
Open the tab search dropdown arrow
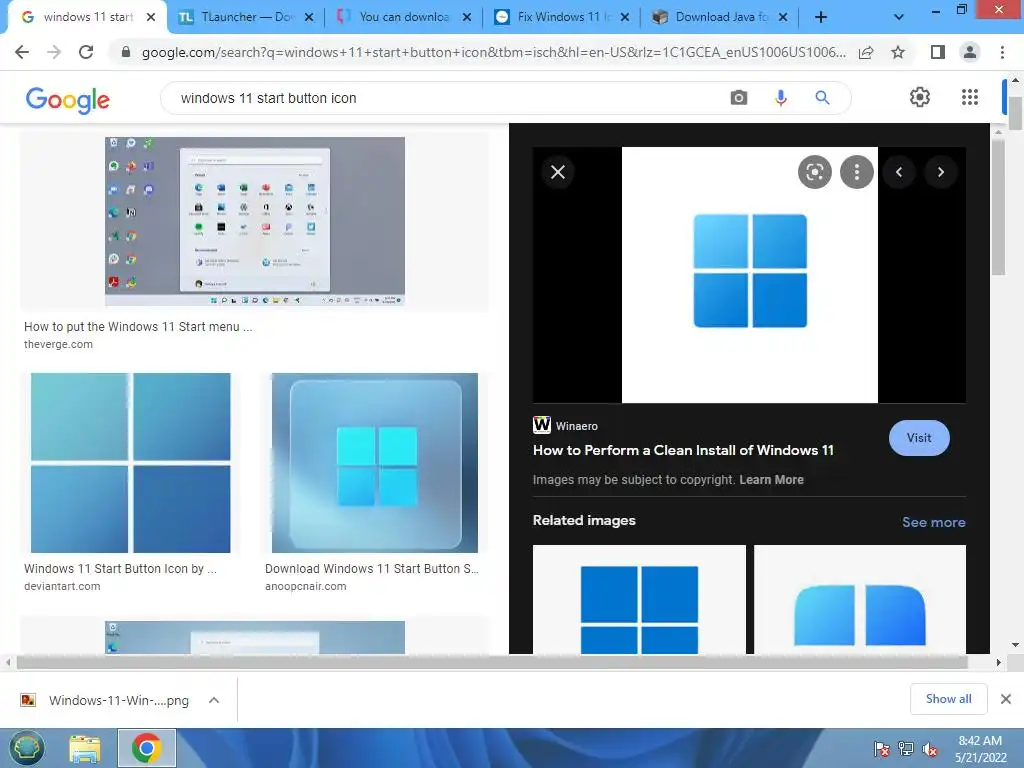pyautogui.click(x=899, y=18)
